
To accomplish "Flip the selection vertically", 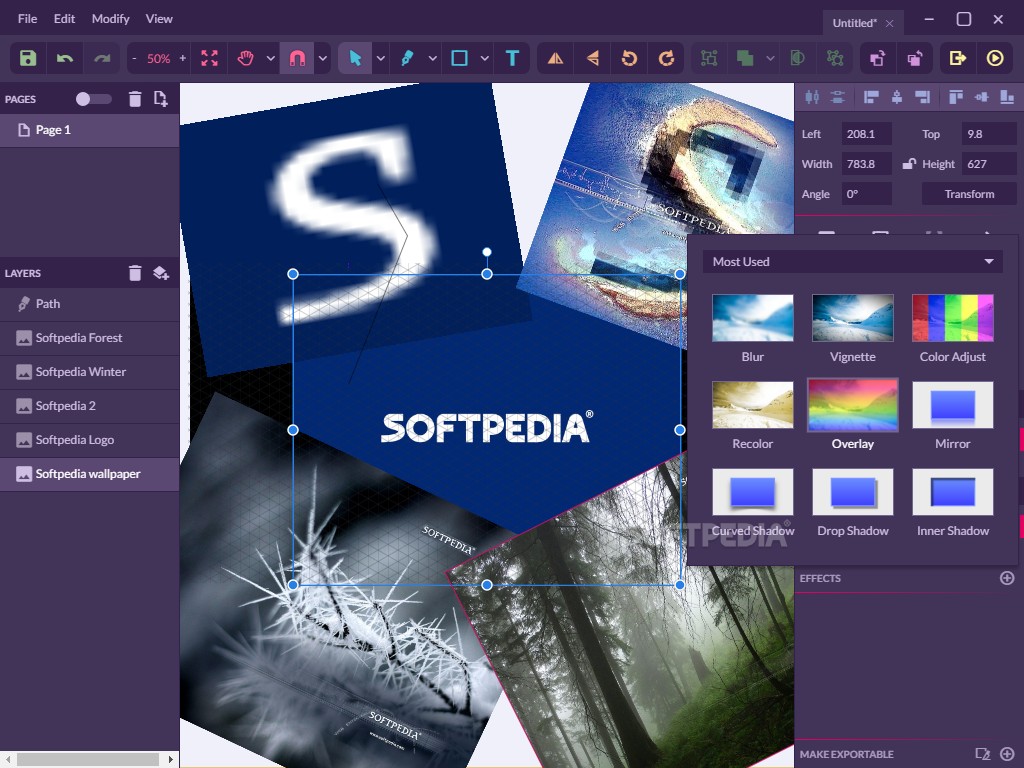I will (592, 58).
